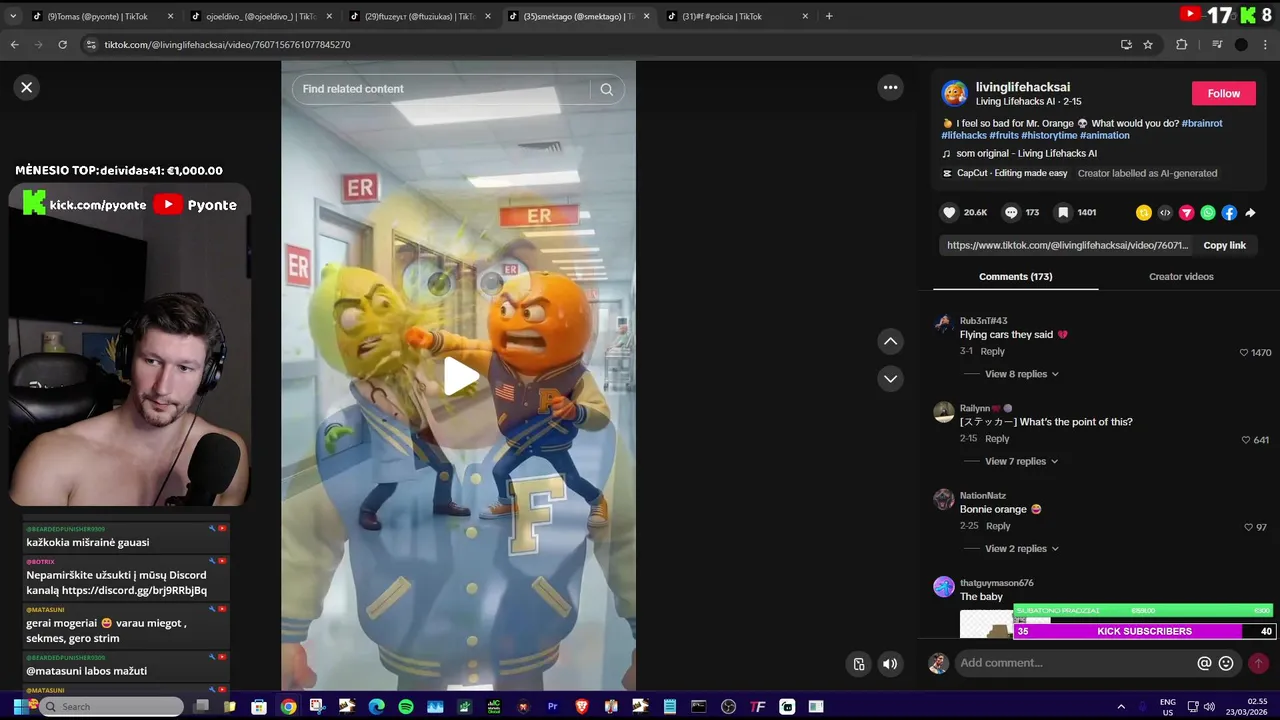
Task: Mute the video sound
Action: point(889,663)
